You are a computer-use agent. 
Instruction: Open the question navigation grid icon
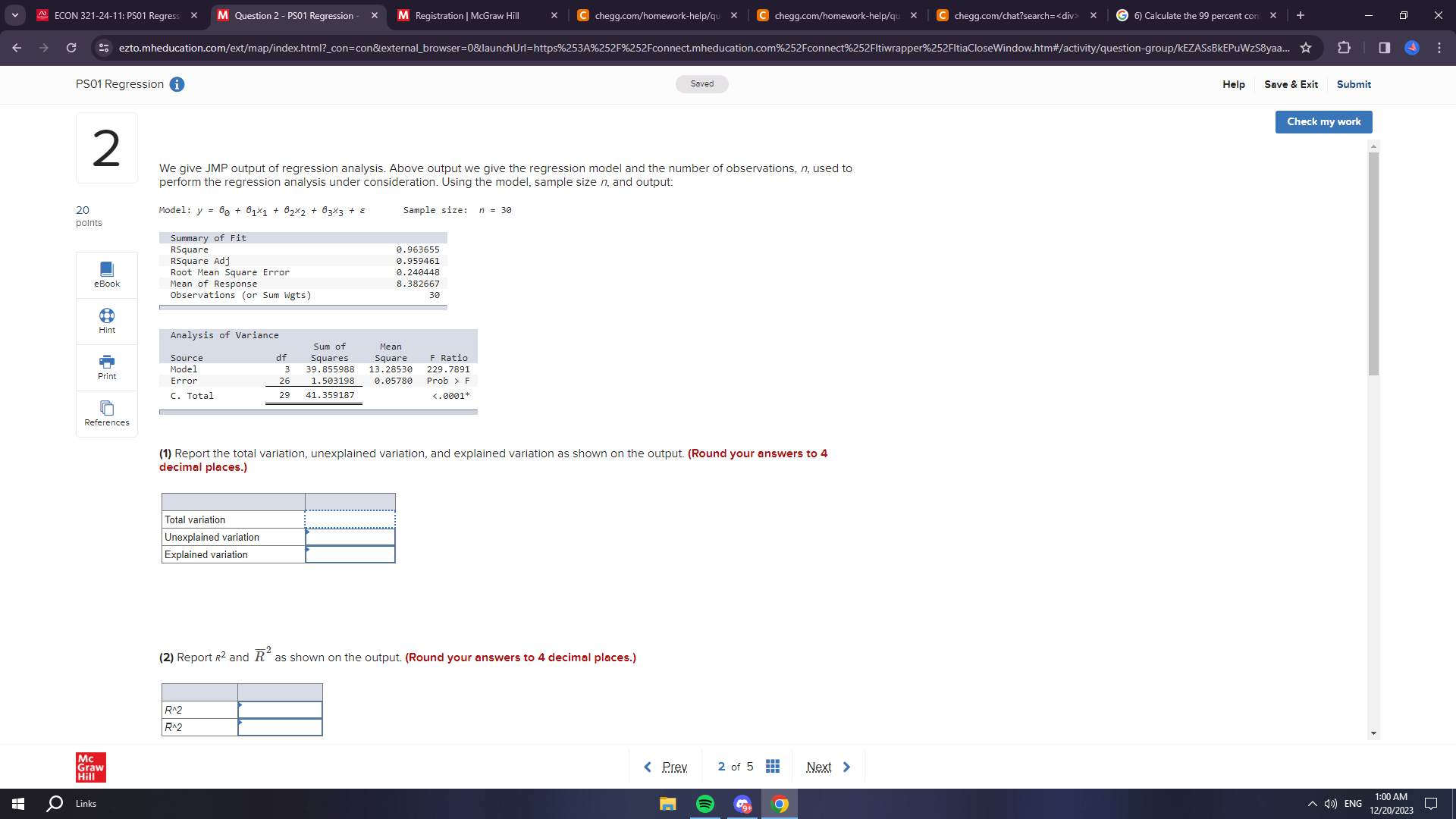point(773,767)
